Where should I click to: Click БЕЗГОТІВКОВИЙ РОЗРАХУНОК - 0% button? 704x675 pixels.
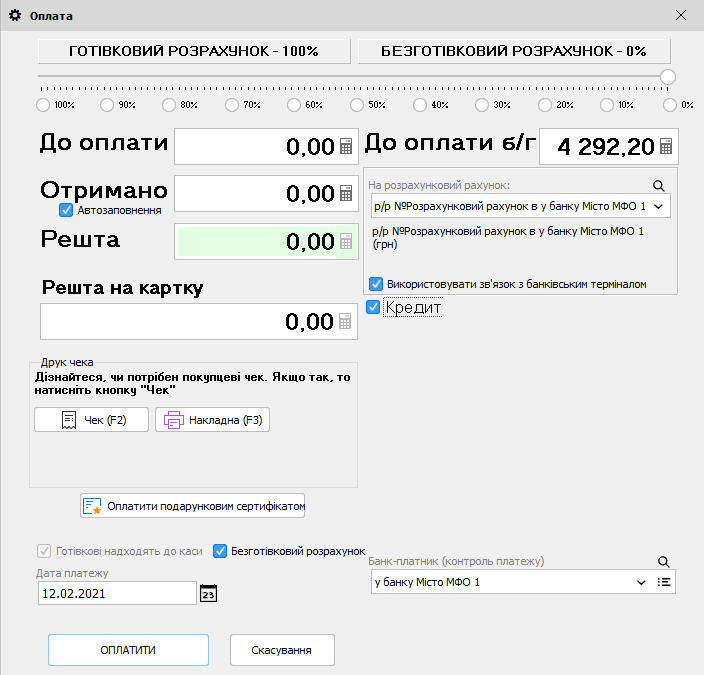coord(514,51)
